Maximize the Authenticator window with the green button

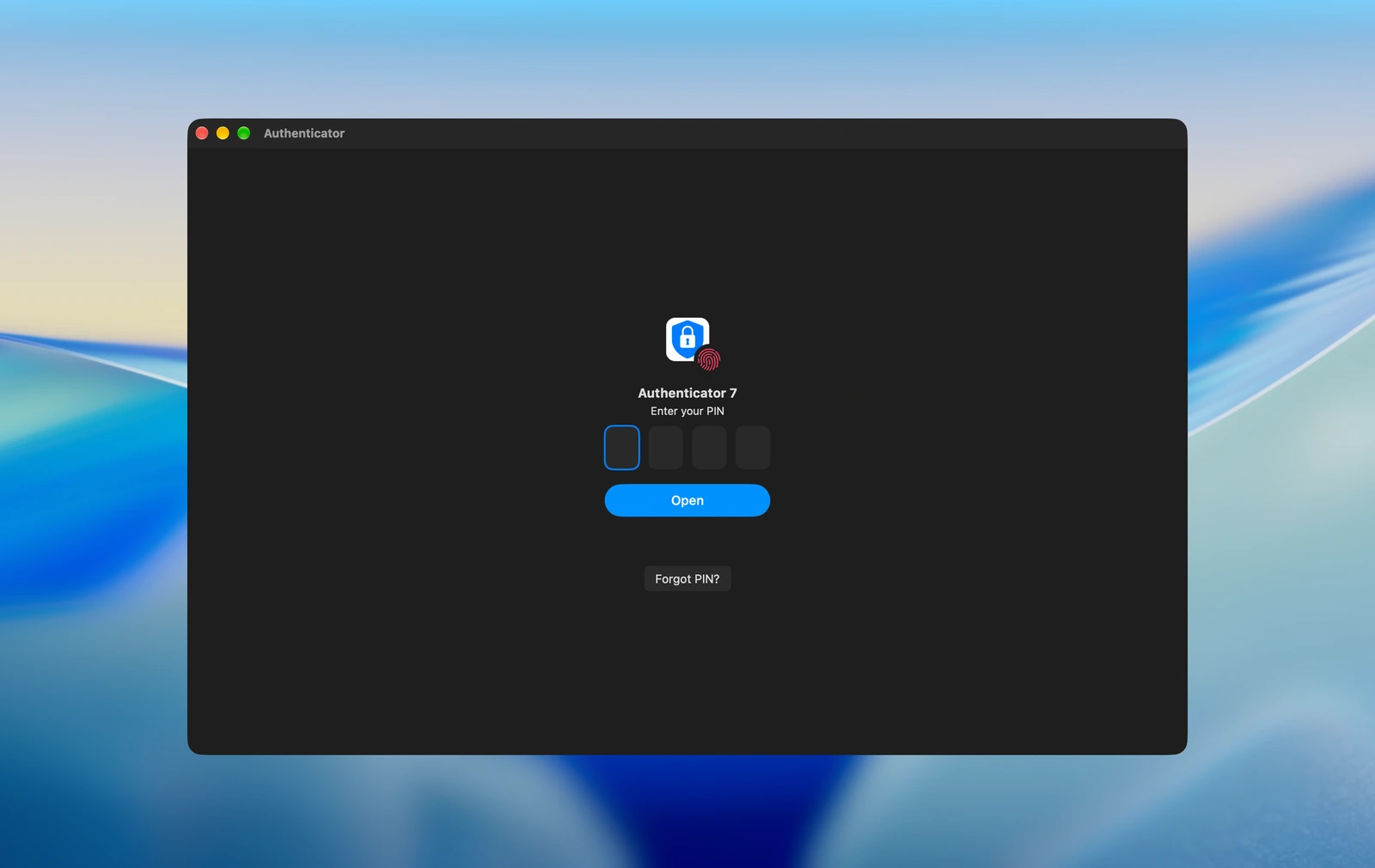tap(244, 133)
